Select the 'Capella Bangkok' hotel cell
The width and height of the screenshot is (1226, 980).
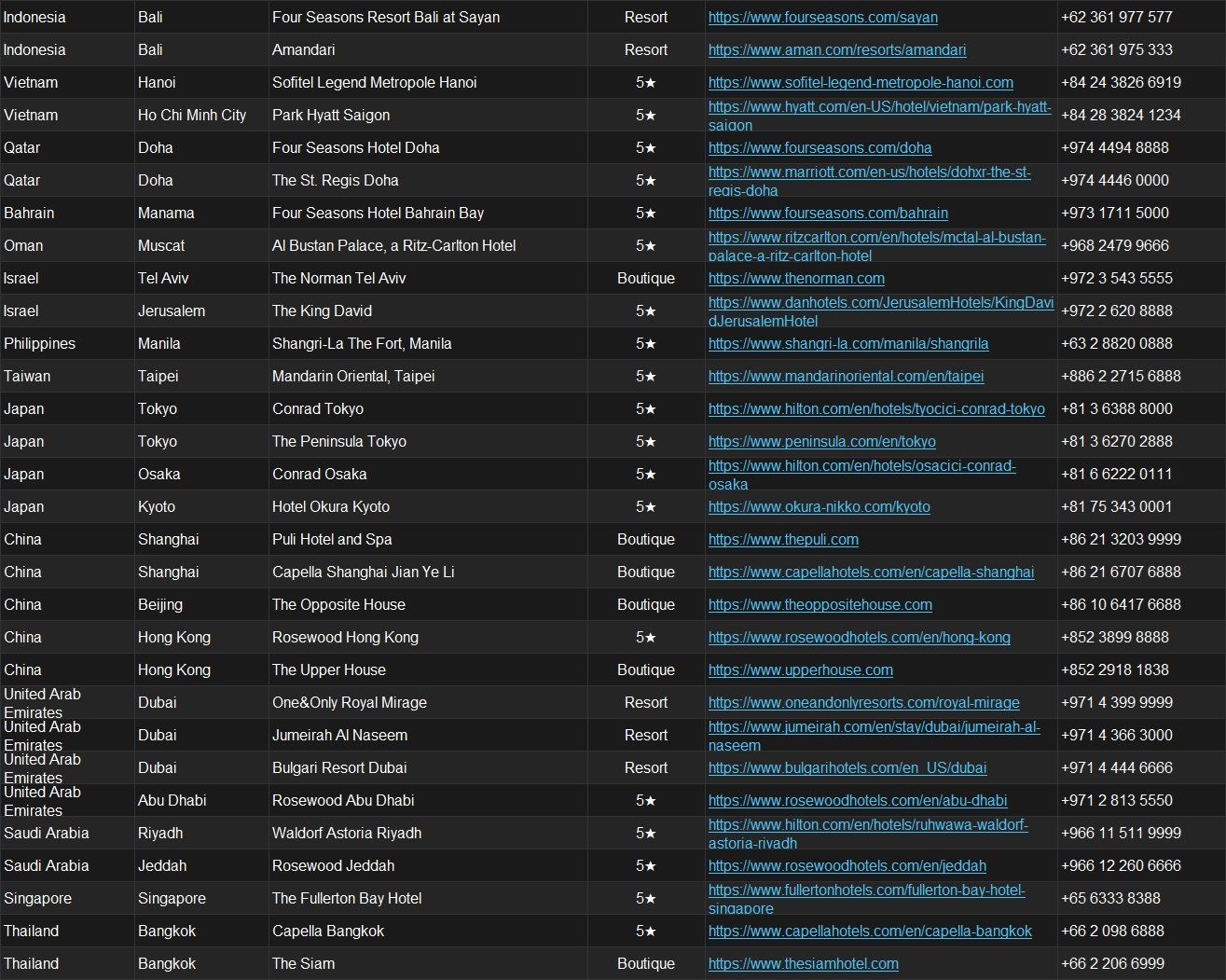(x=428, y=932)
